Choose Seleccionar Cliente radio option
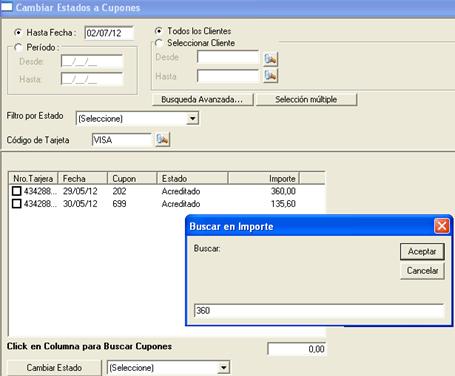Viewport: 455px width, 376px height. click(159, 43)
